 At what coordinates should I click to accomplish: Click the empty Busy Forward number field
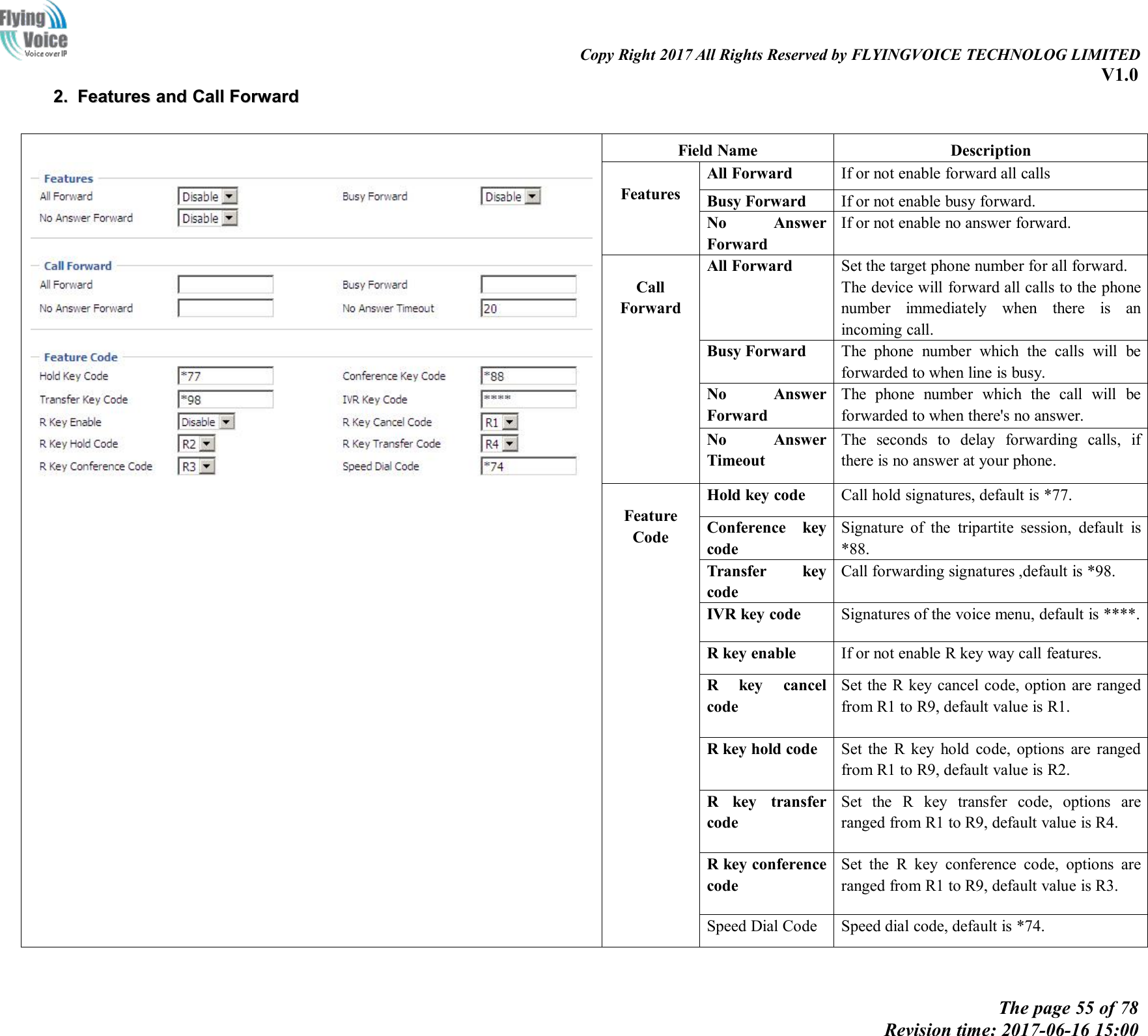pyautogui.click(x=529, y=284)
